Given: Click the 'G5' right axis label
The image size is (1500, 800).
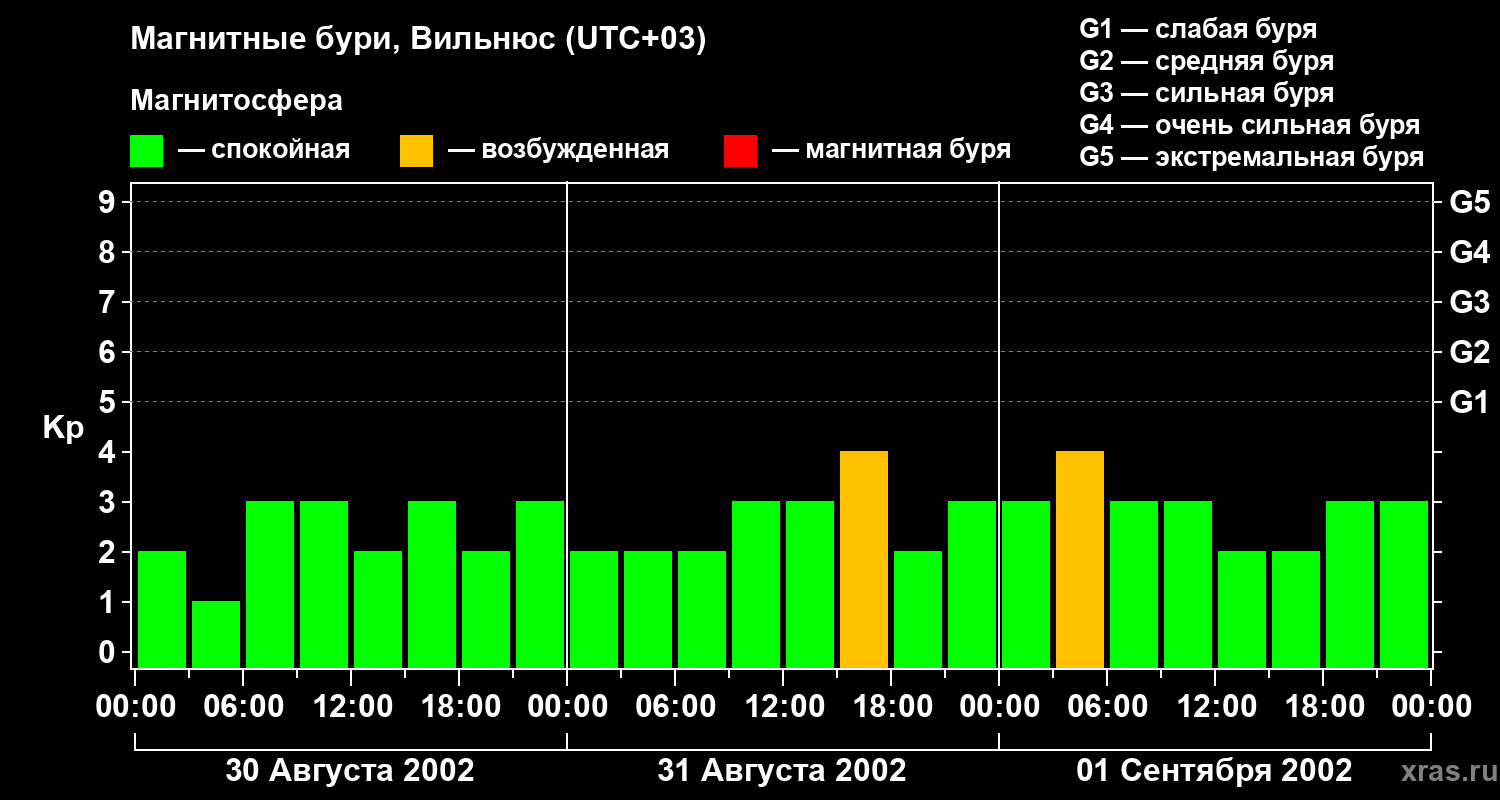Looking at the screenshot, I should 1469,202.
